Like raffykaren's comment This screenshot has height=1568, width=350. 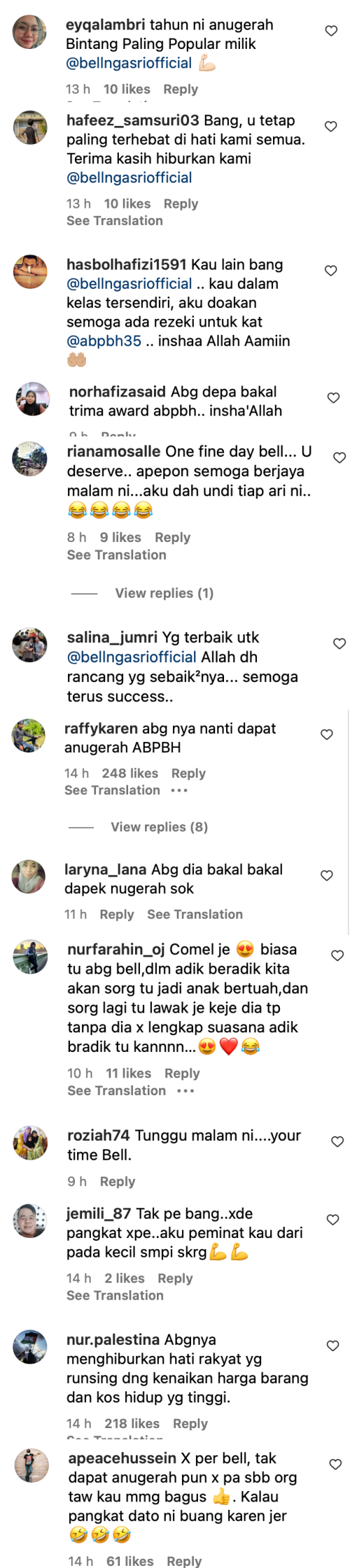point(326,734)
